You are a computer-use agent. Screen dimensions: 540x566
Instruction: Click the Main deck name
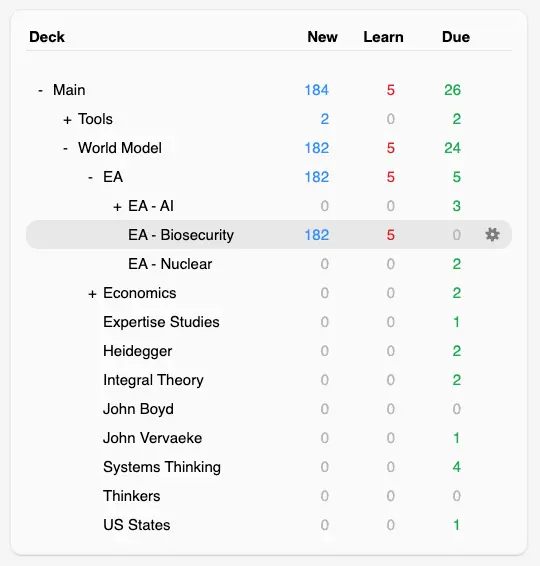[69, 90]
